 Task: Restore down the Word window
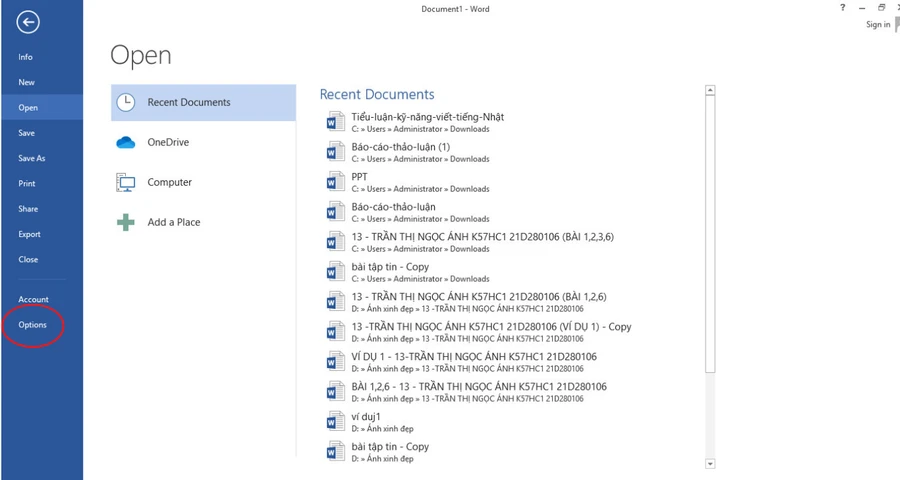(x=881, y=7)
